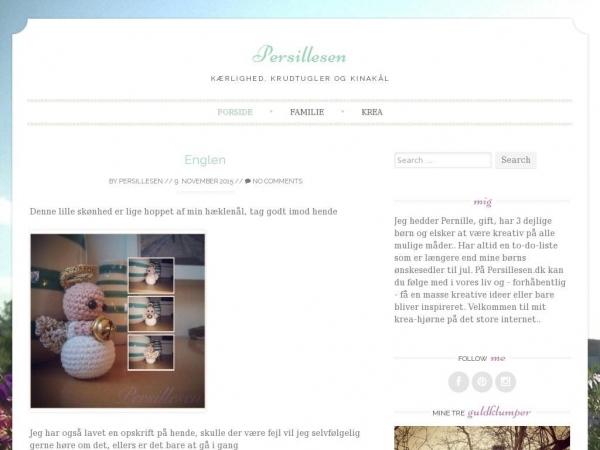Click the comment bubble icon beside No Comments
Screen dimensions: 600x450
pos(248,181)
